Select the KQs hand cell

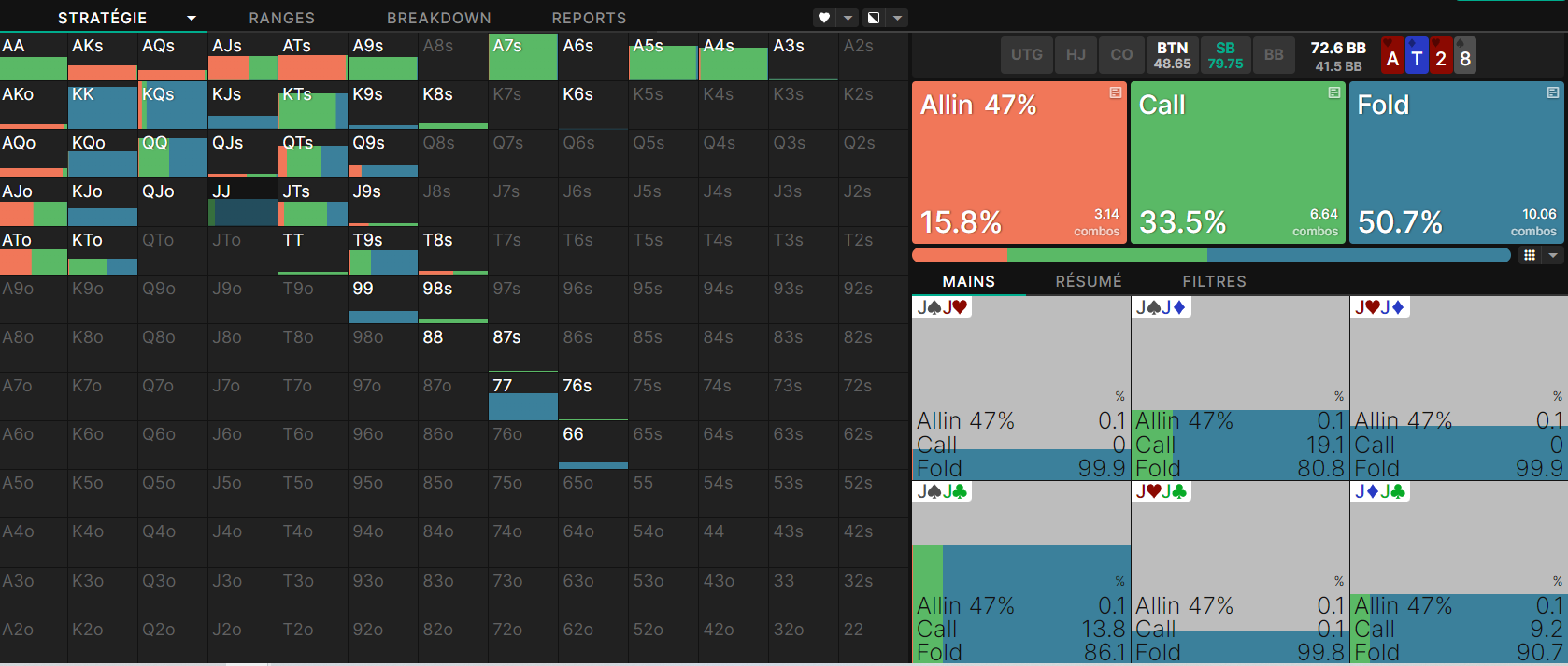pos(173,106)
